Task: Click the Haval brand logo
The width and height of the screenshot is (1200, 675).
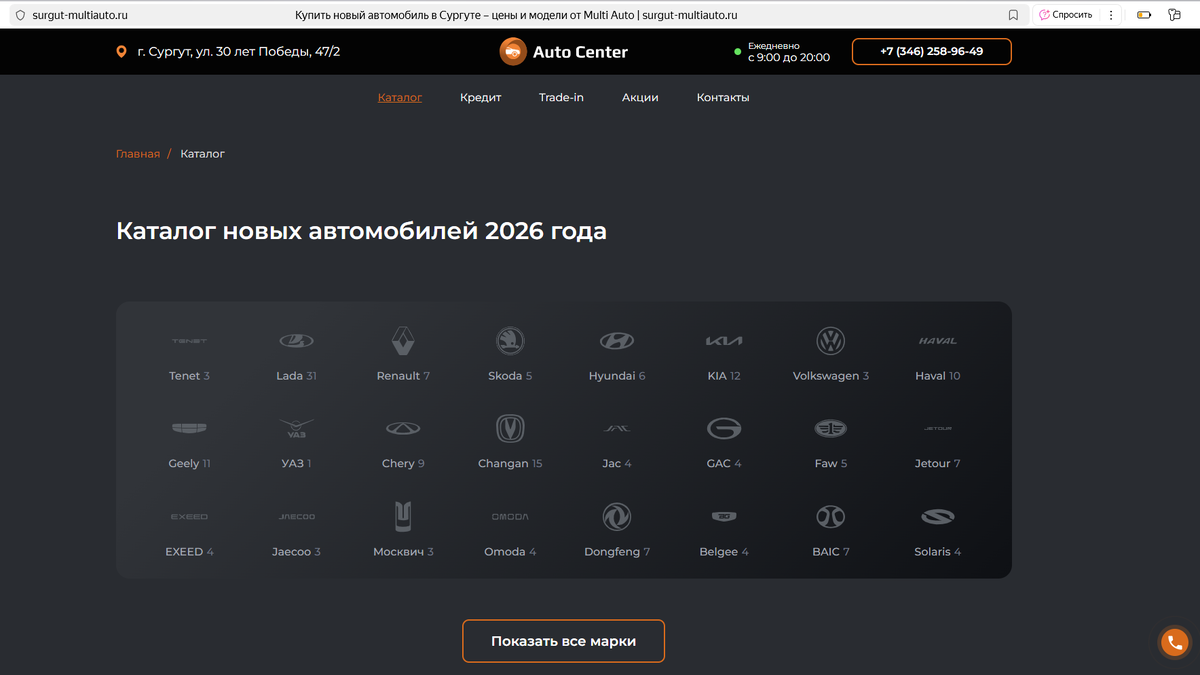Action: pos(938,341)
